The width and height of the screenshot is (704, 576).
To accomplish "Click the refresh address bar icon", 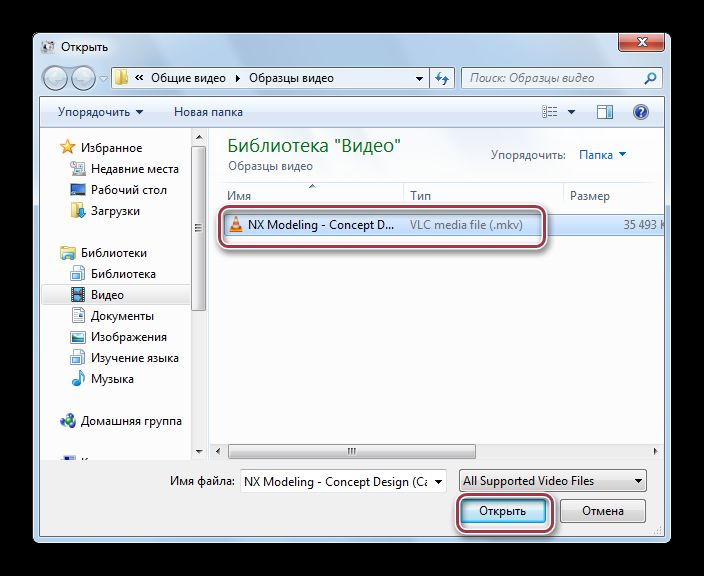I will pyautogui.click(x=444, y=78).
